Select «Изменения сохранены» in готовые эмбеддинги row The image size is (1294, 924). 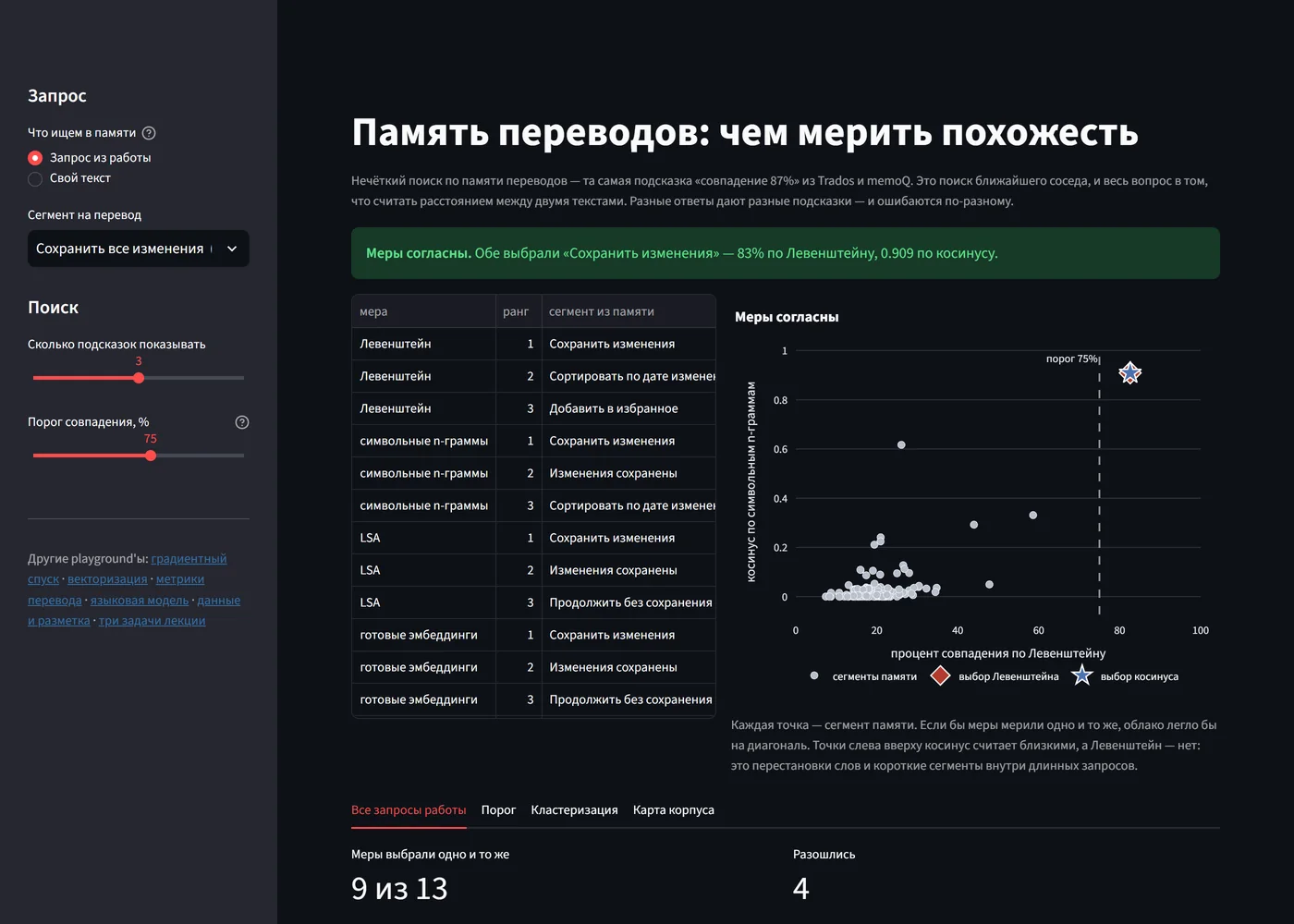(x=629, y=667)
